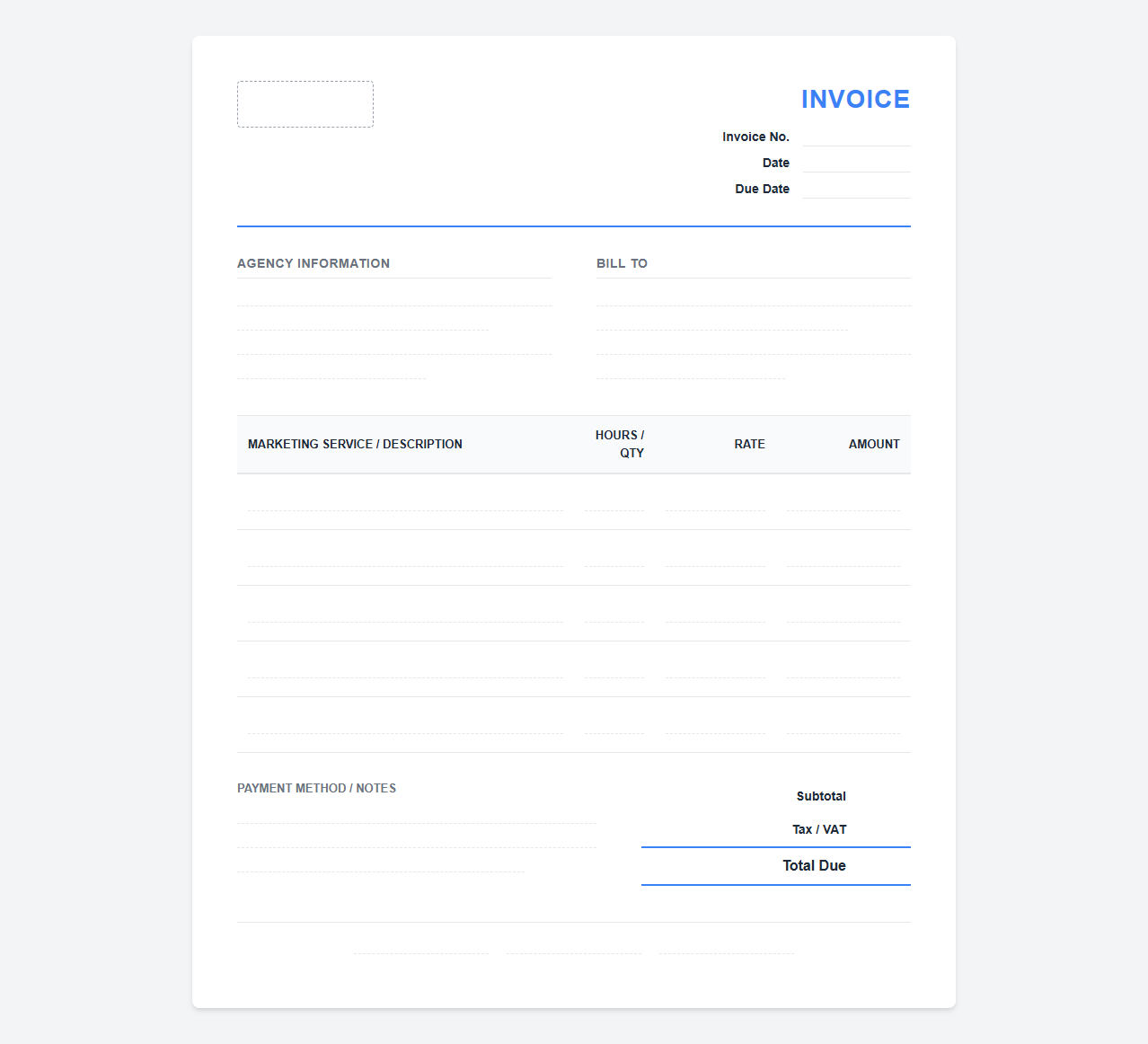
Task: Select fourth table row hours/qty field
Action: 614,668
